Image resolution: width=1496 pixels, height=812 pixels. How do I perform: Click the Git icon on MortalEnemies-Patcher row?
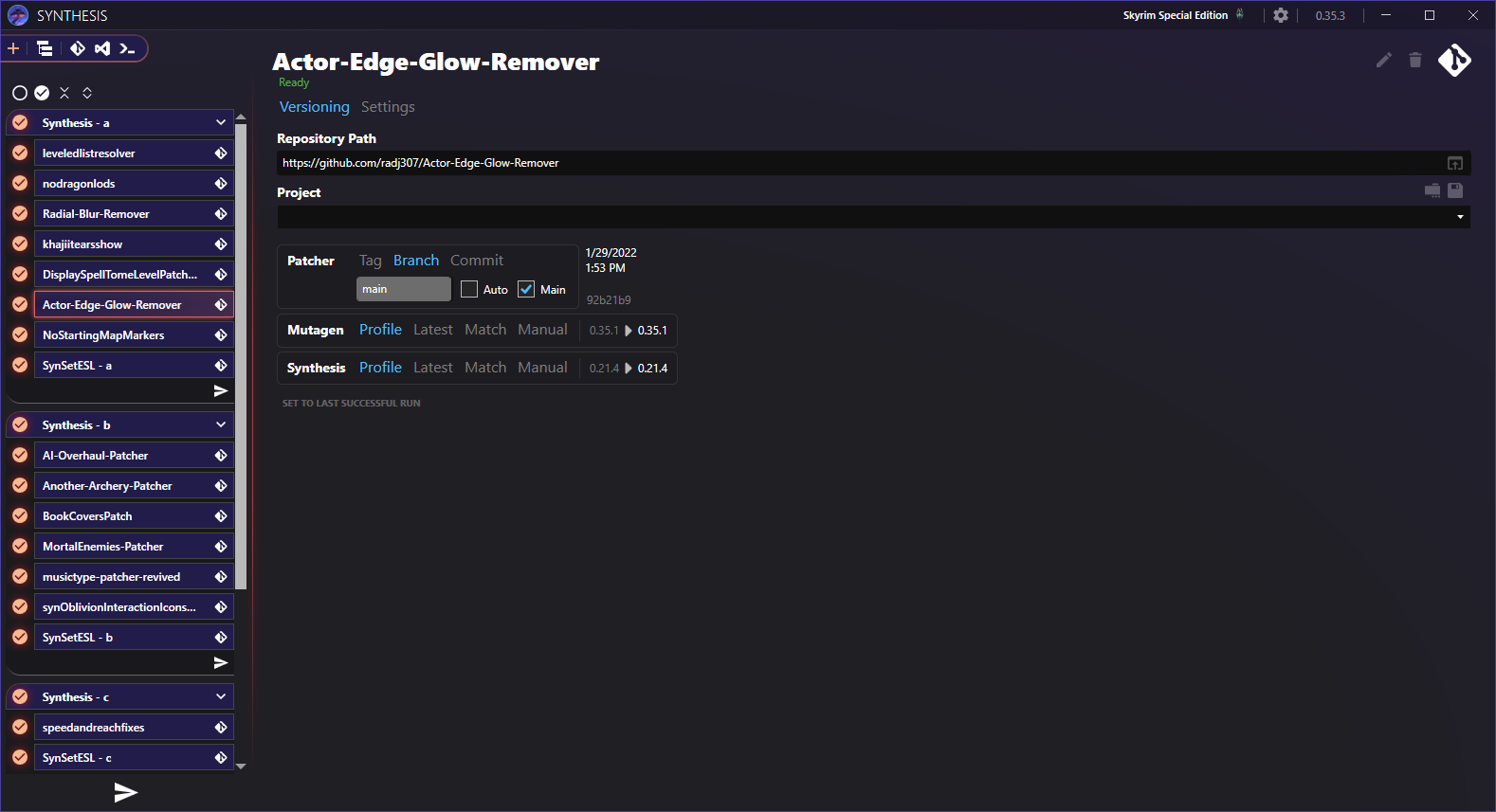221,547
